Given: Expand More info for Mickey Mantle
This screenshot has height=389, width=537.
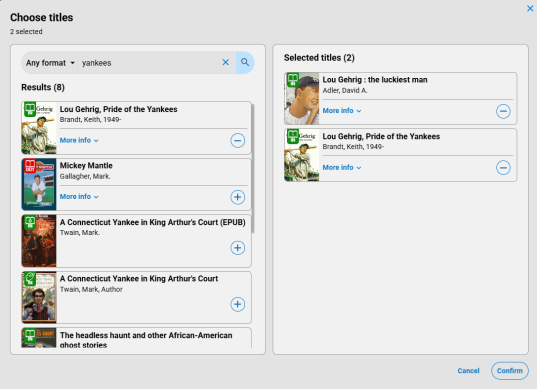Looking at the screenshot, I should click(x=79, y=197).
